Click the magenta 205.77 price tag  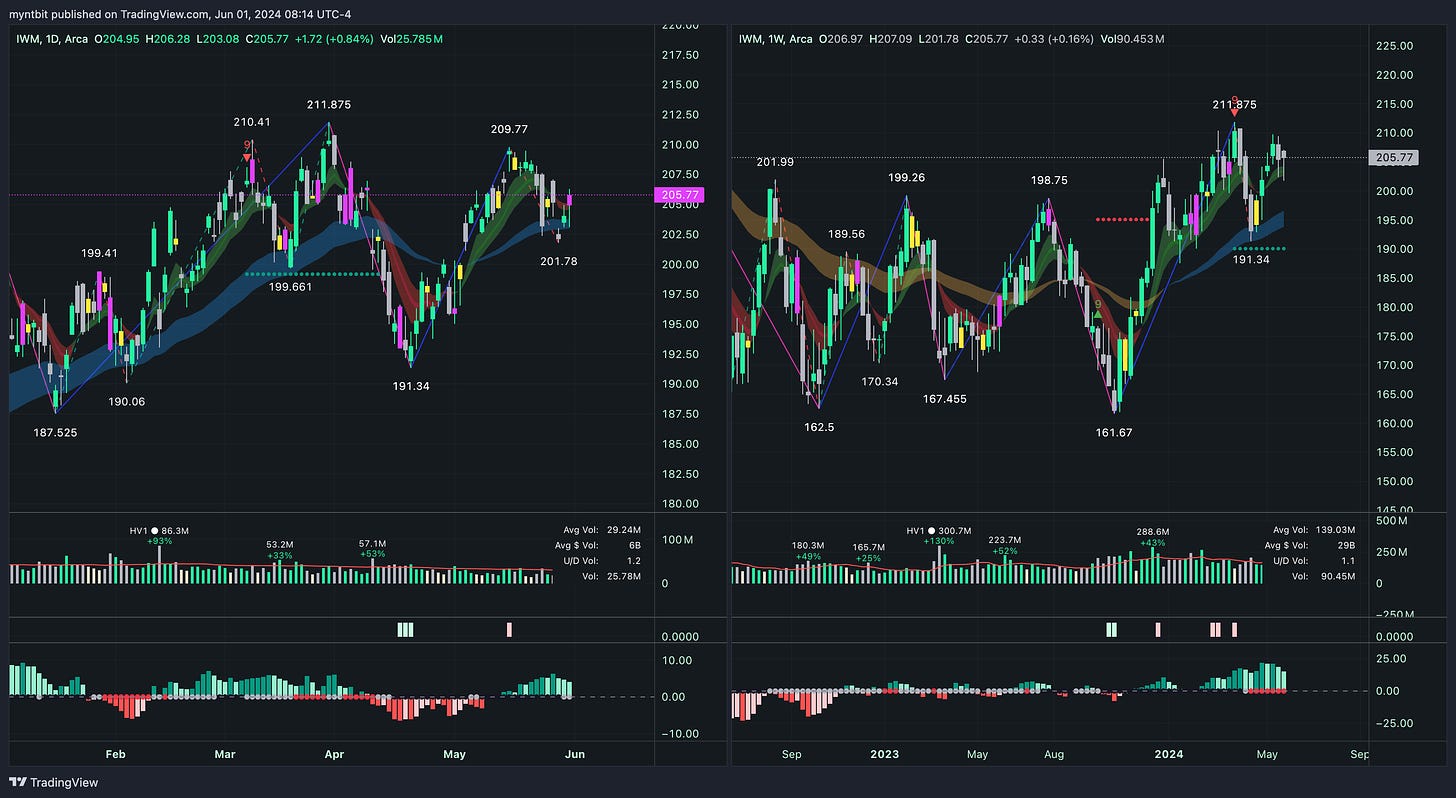(681, 195)
